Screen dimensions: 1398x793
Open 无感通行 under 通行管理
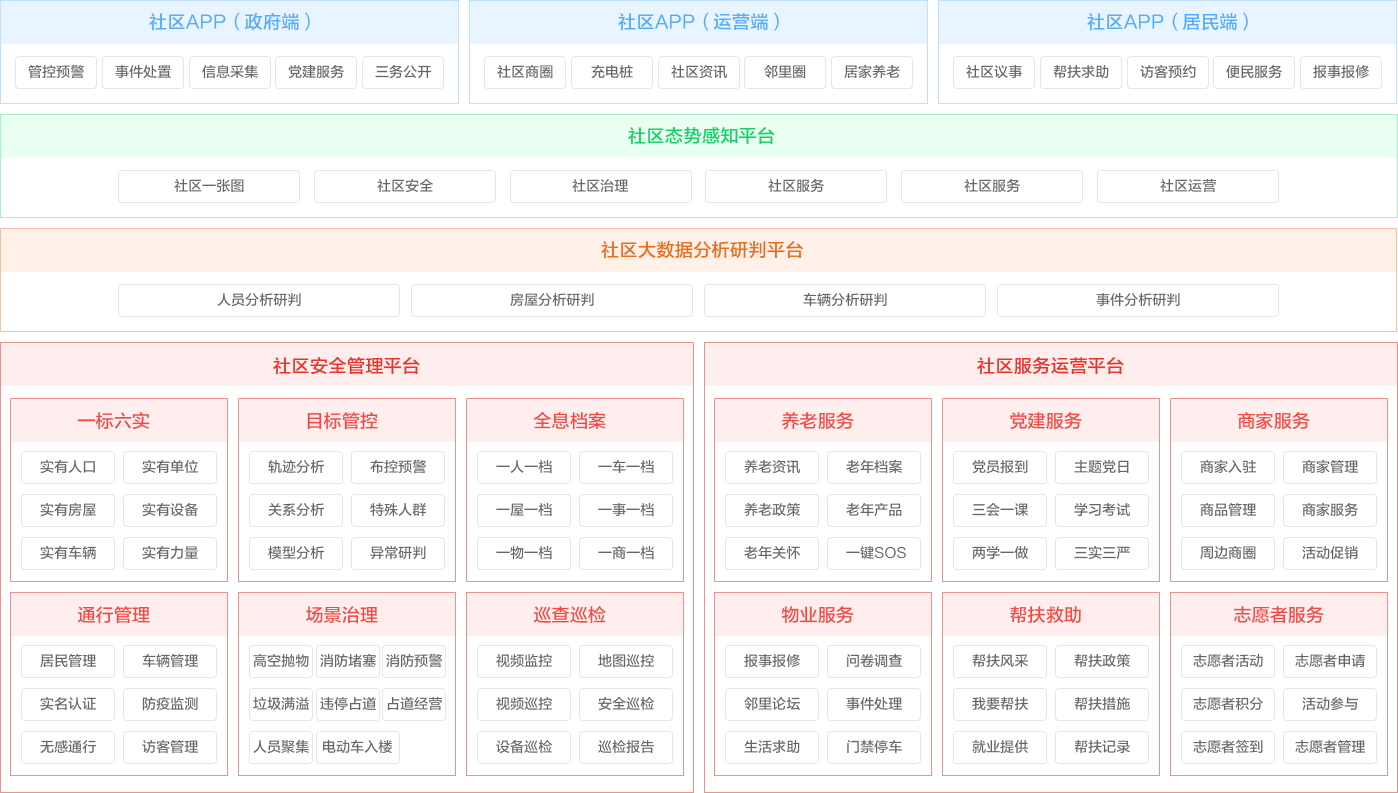pos(68,747)
